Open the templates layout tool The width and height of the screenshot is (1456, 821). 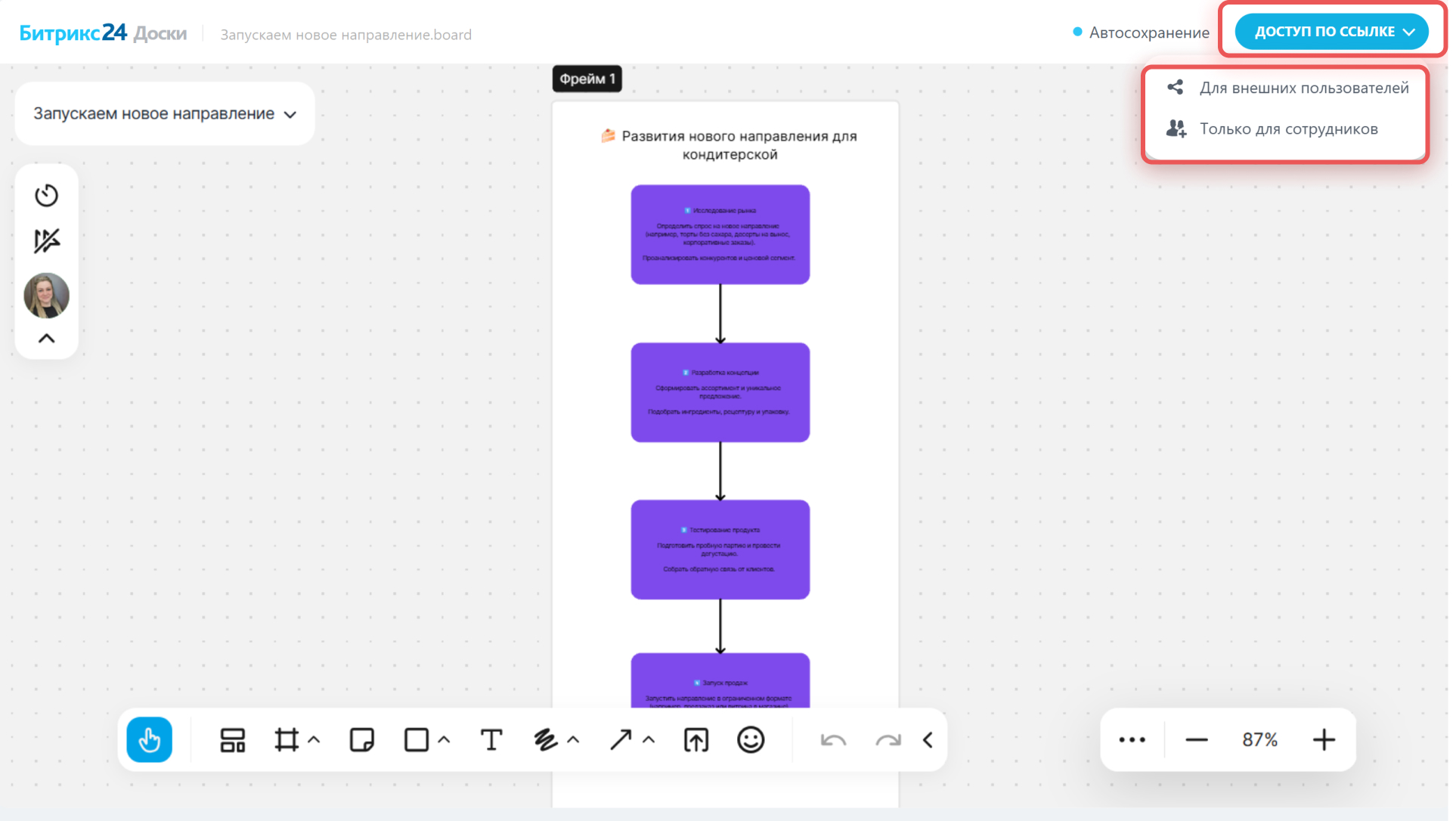click(x=232, y=739)
